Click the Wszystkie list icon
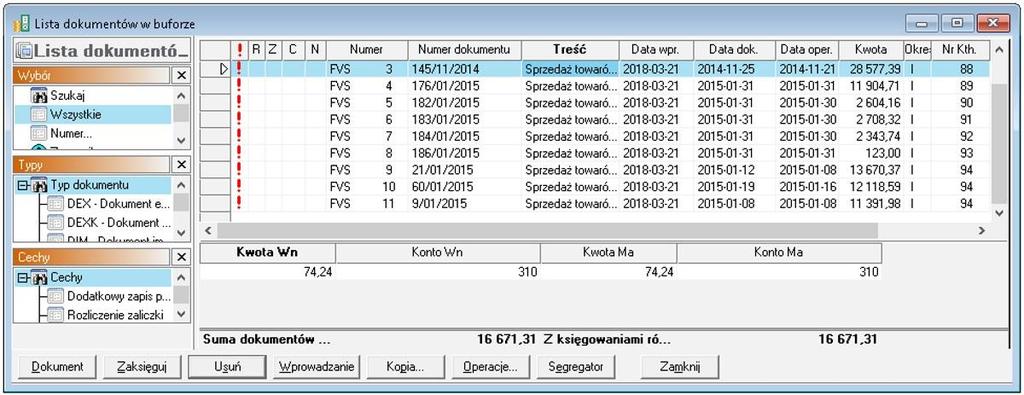This screenshot has width=1024, height=395. click(39, 114)
